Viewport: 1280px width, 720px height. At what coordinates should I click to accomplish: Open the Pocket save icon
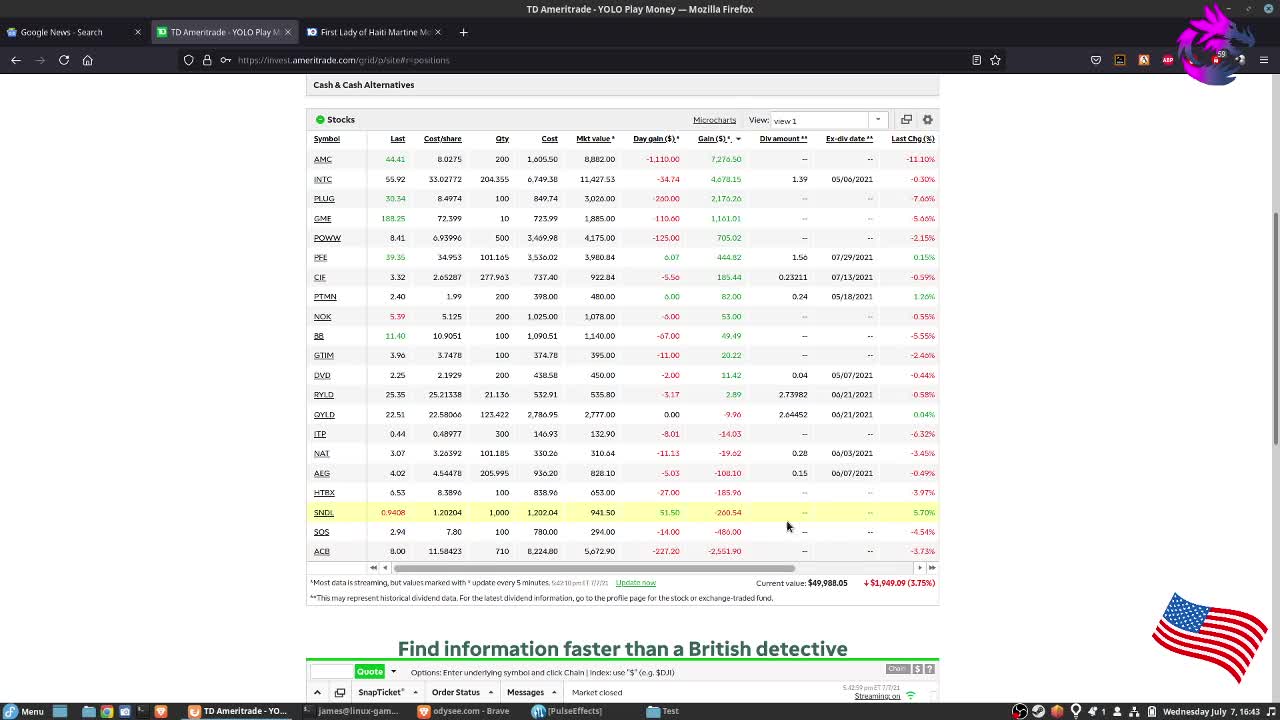click(x=1096, y=60)
